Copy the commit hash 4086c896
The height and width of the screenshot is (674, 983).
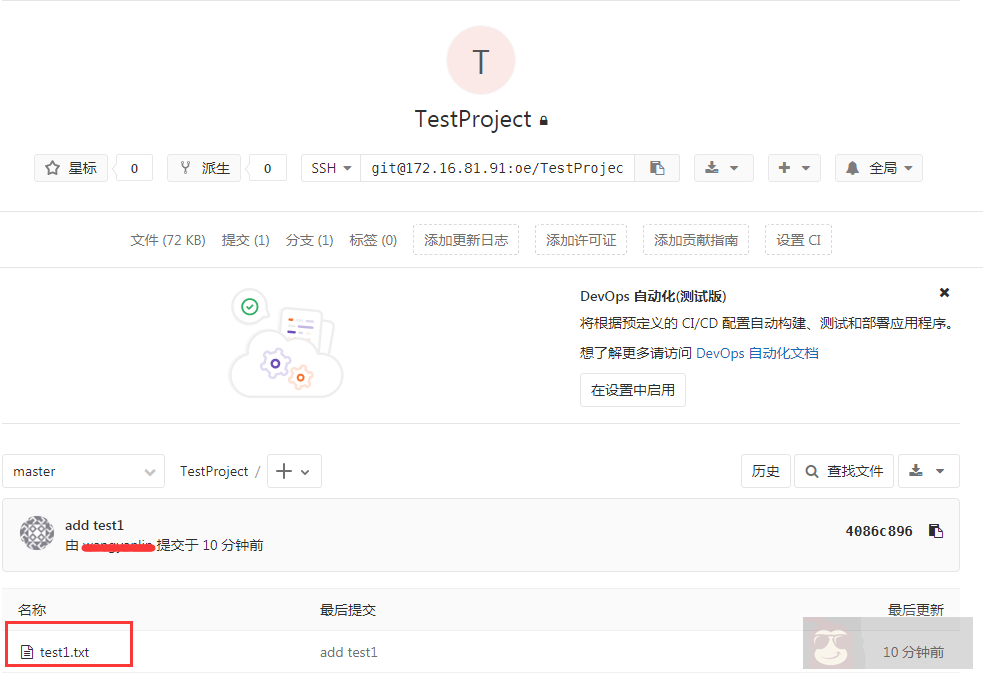point(936,531)
